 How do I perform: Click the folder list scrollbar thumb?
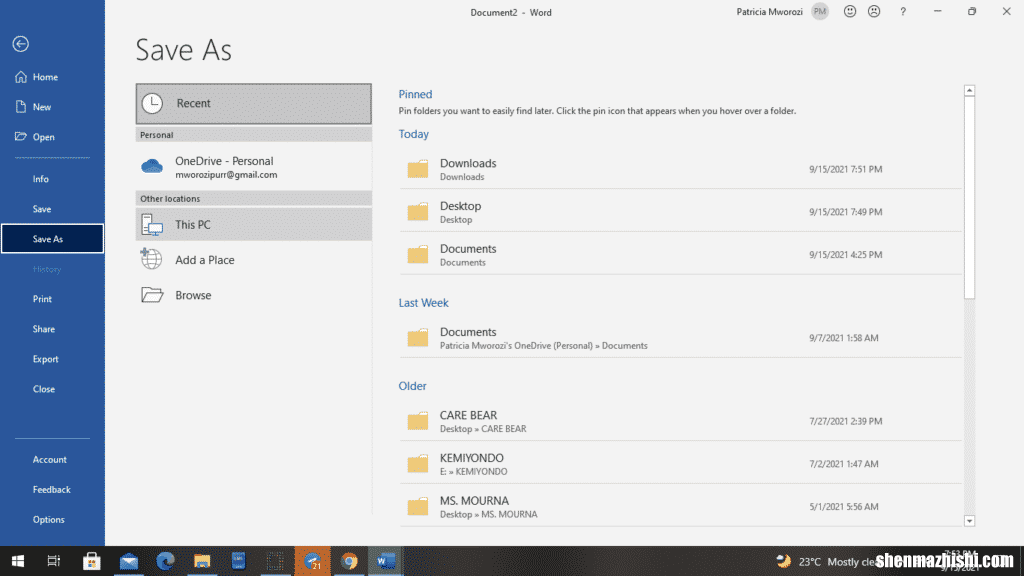[x=969, y=198]
